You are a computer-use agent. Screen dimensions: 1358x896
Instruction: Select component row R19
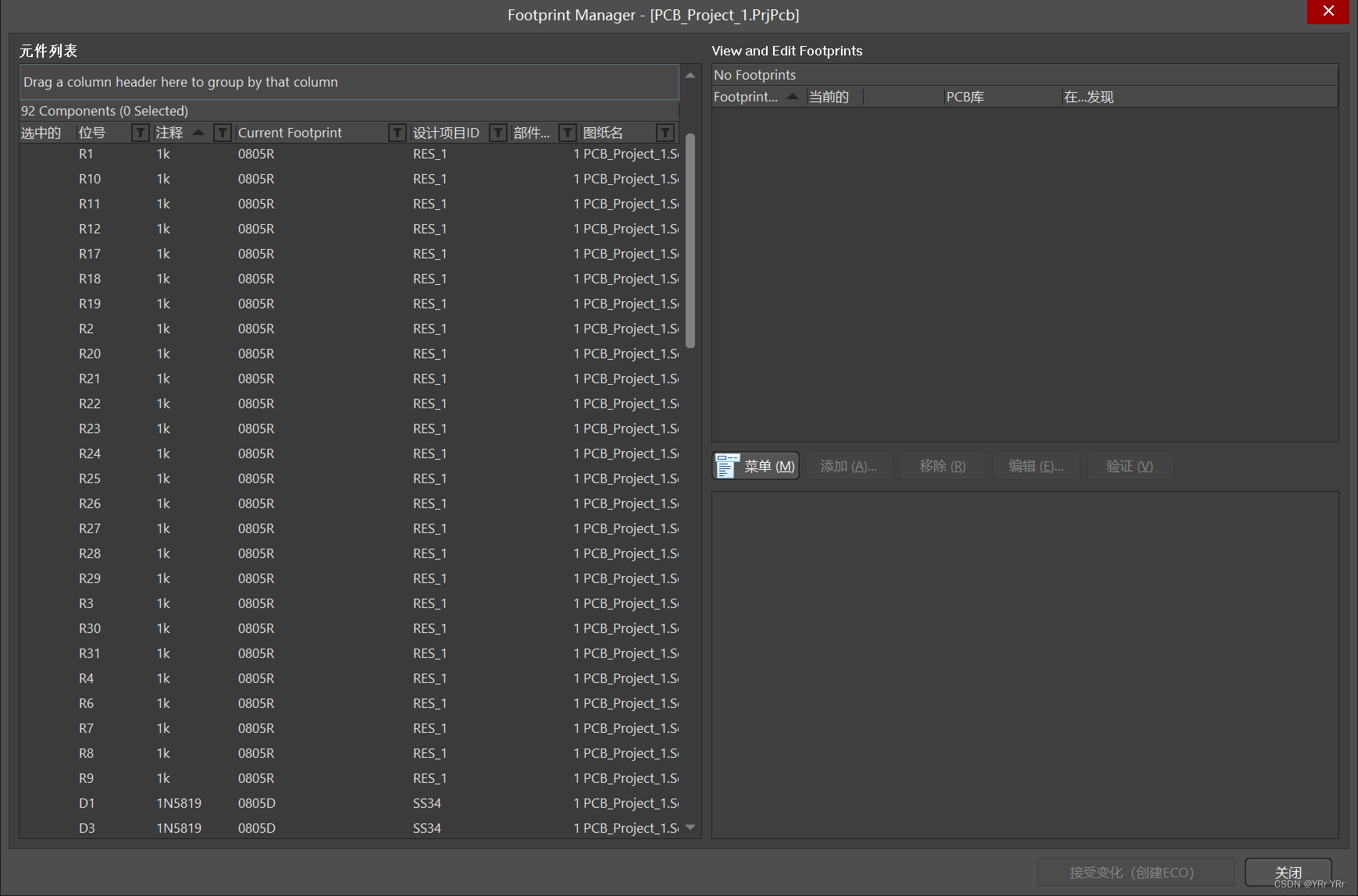[x=349, y=304]
